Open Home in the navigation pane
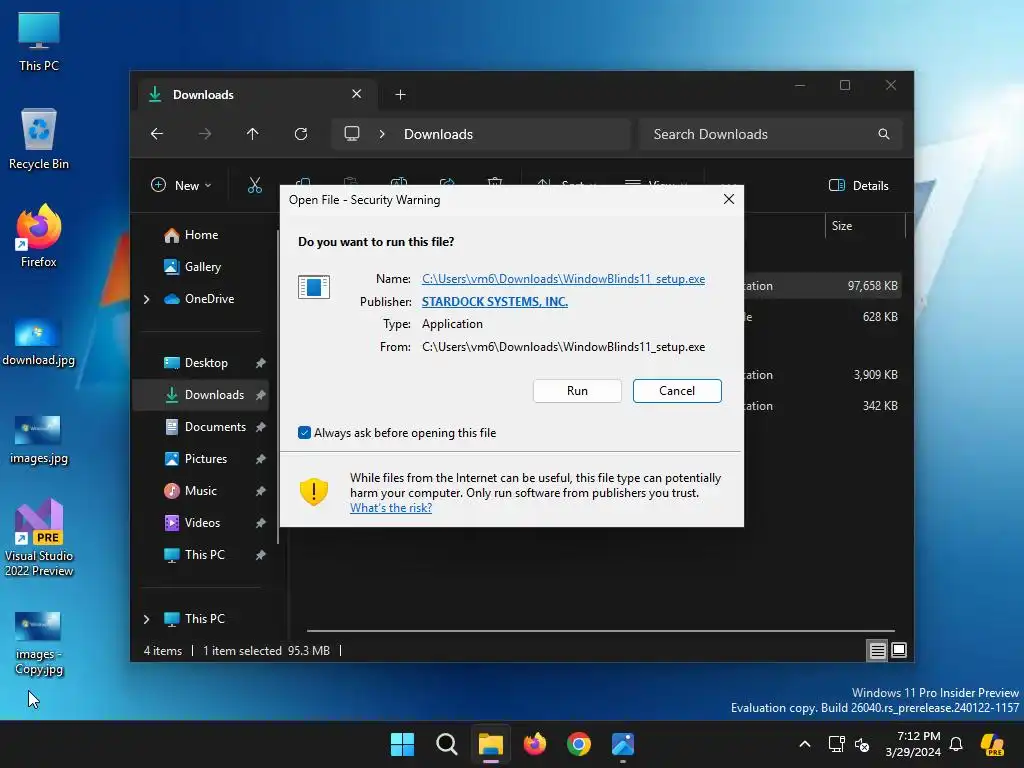The width and height of the screenshot is (1024, 768). pyautogui.click(x=201, y=234)
